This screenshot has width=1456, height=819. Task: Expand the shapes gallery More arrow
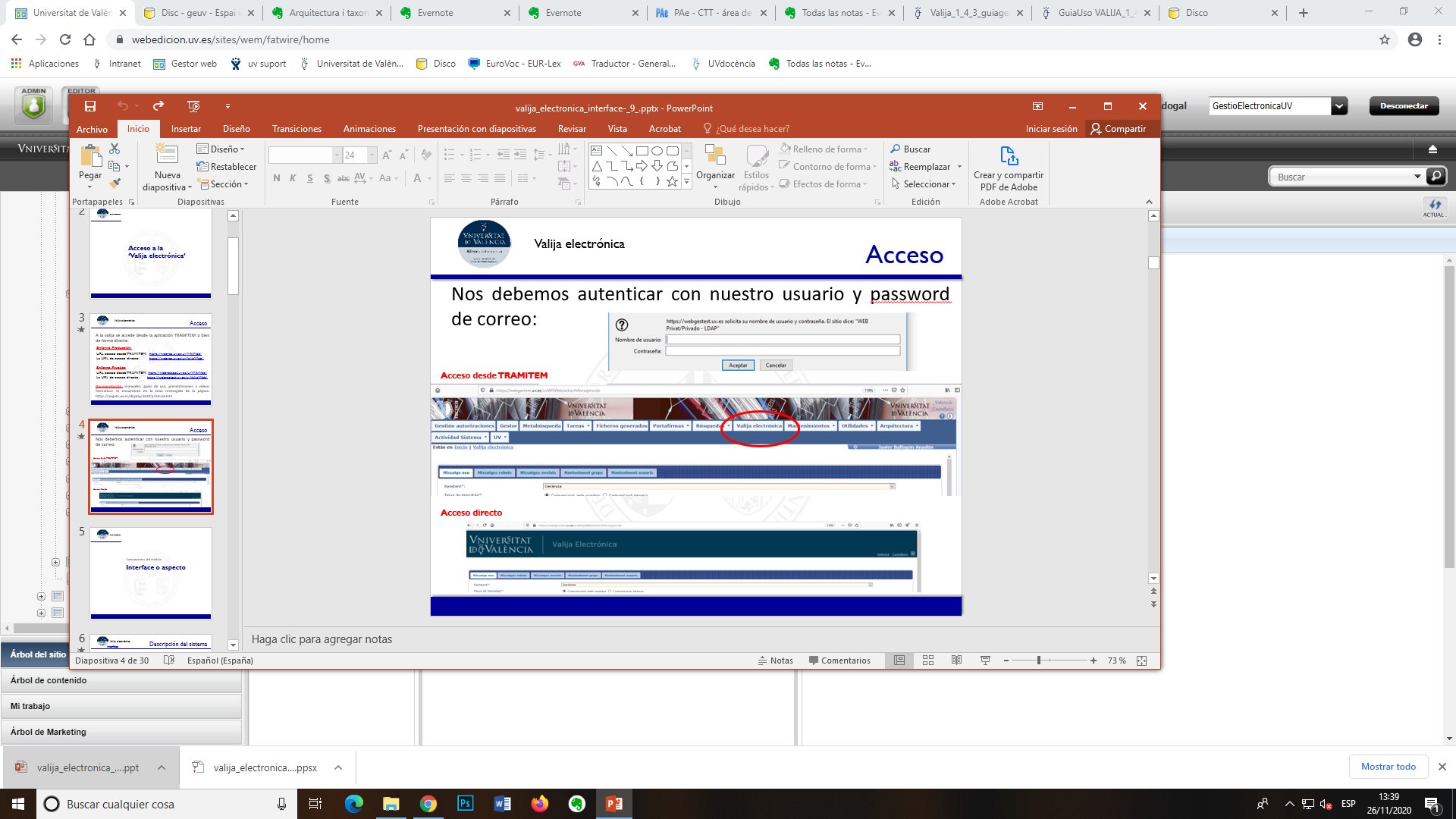click(686, 181)
